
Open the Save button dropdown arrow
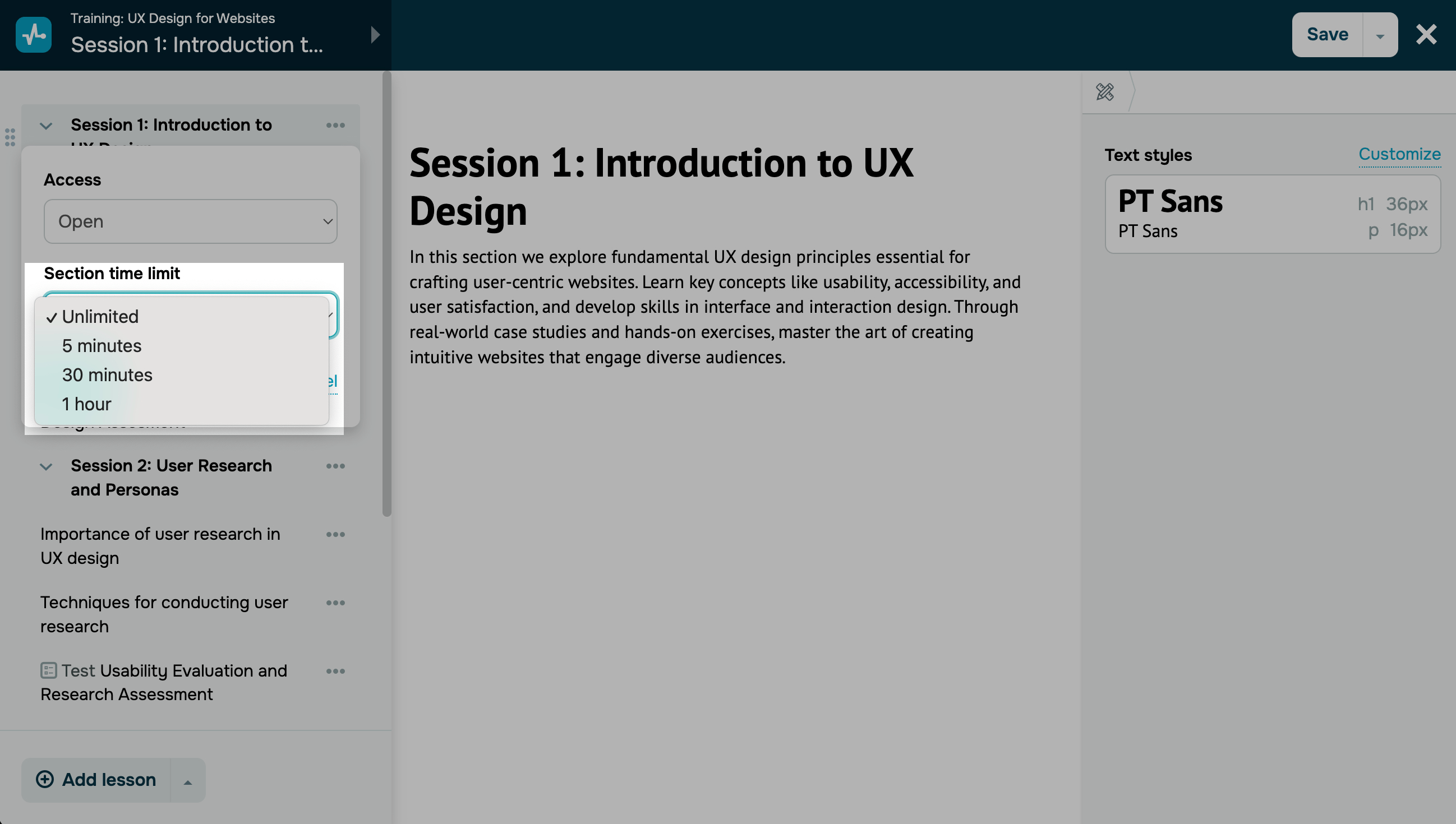(1380, 35)
